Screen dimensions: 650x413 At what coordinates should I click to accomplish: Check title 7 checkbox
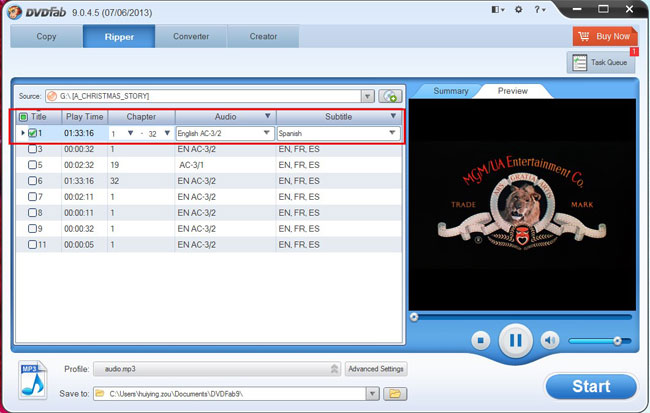[32, 197]
